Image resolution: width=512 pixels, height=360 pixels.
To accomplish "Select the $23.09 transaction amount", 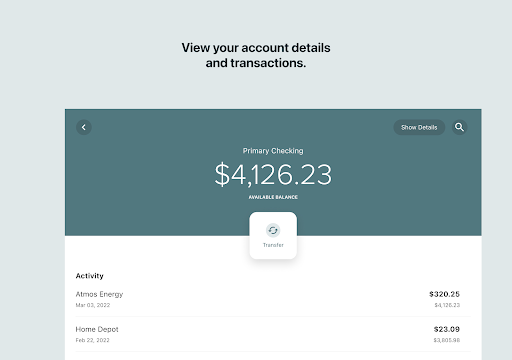I will point(447,329).
